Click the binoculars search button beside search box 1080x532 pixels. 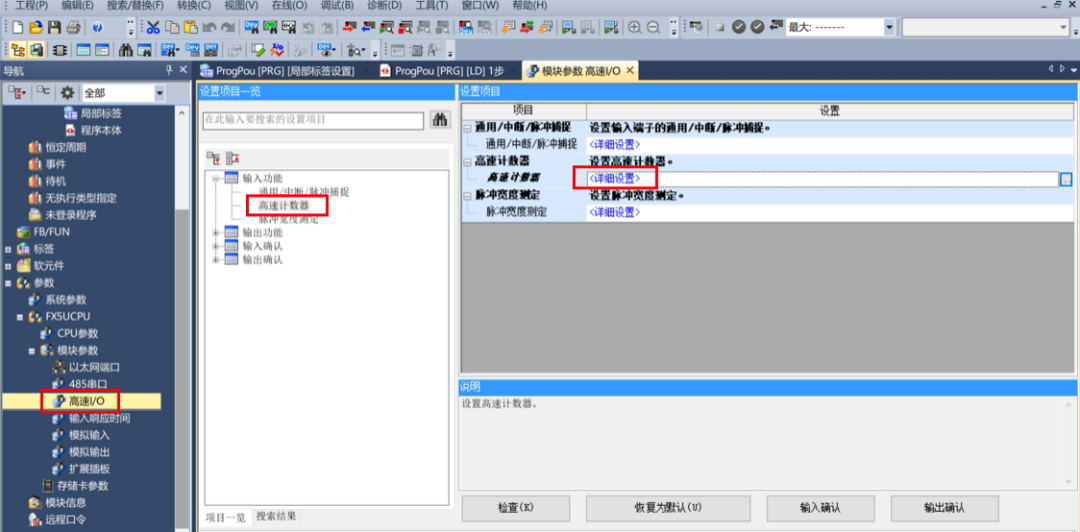(x=440, y=120)
